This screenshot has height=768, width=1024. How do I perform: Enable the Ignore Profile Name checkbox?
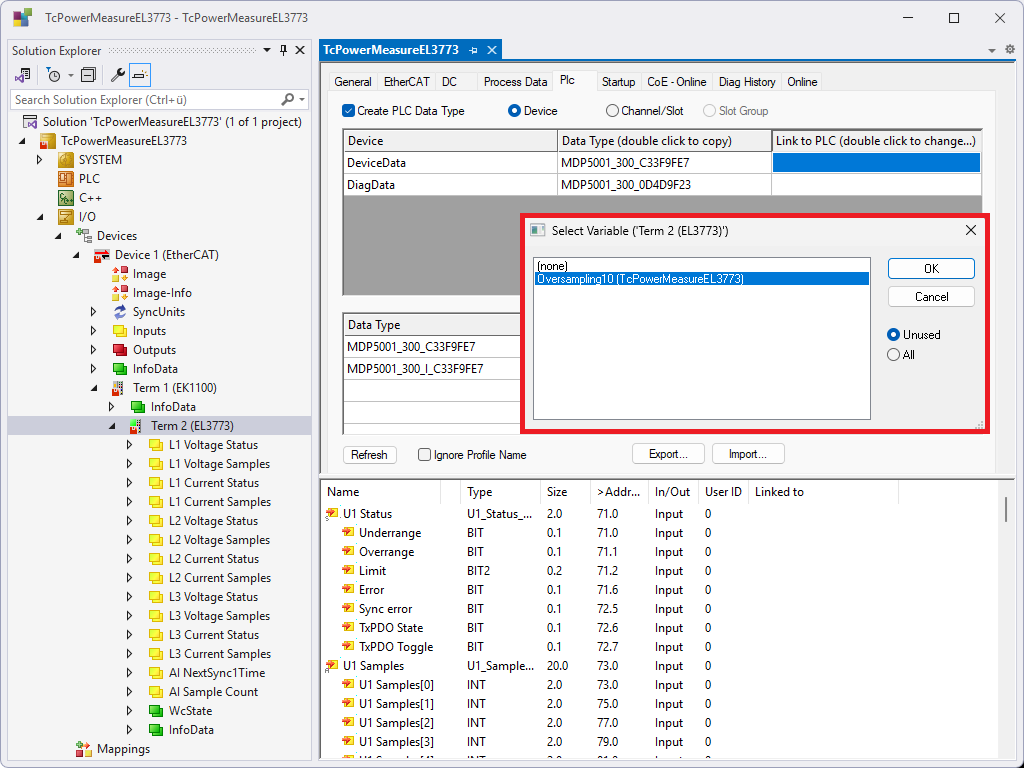[x=424, y=455]
